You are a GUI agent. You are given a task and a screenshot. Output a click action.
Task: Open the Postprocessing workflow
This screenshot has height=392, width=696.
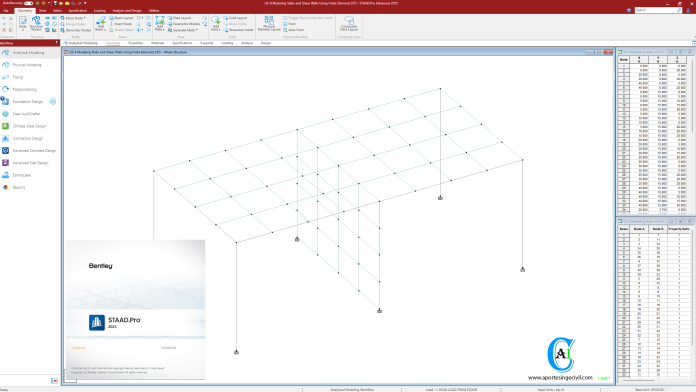click(30, 89)
